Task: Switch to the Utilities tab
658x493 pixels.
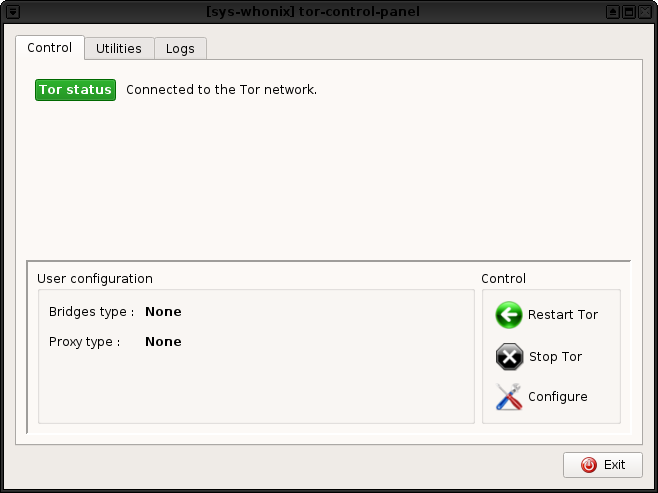Action: pos(119,48)
